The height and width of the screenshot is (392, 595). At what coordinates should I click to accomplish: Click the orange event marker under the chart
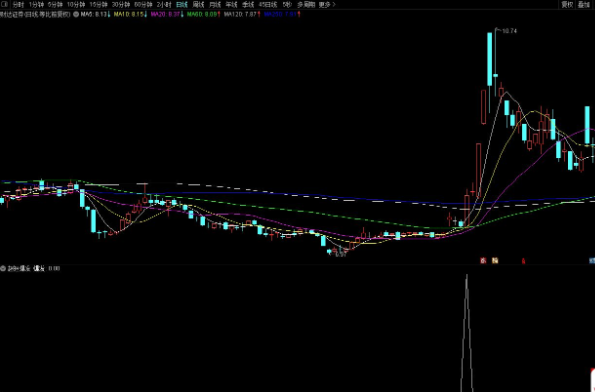tap(495, 260)
